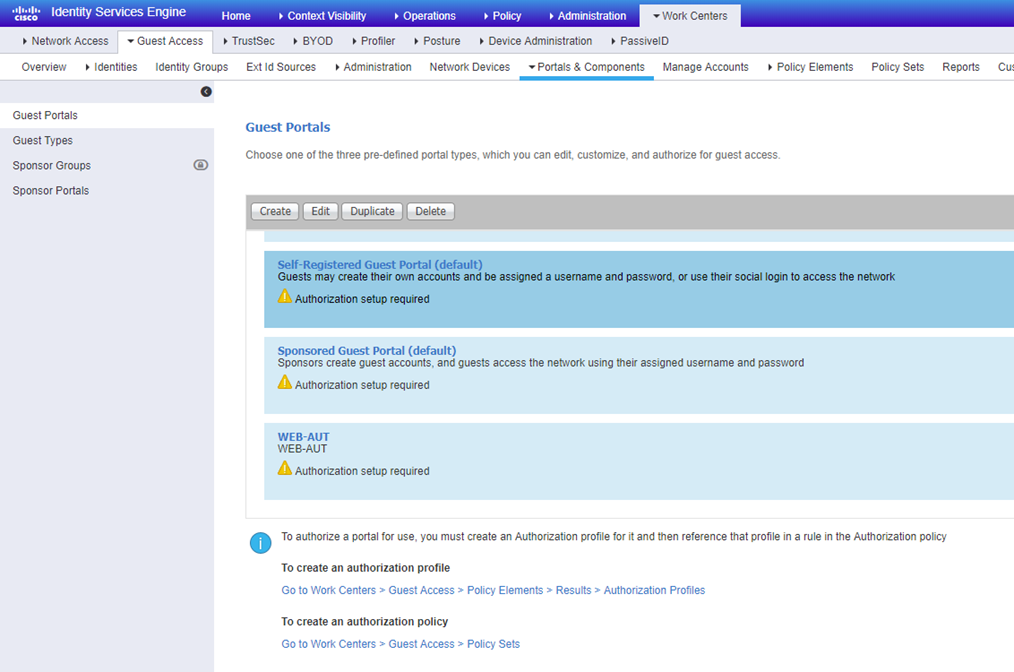1014x672 pixels.
Task: Click Self-Registered portal 'Authorization setup required' text
Action: coord(362,299)
